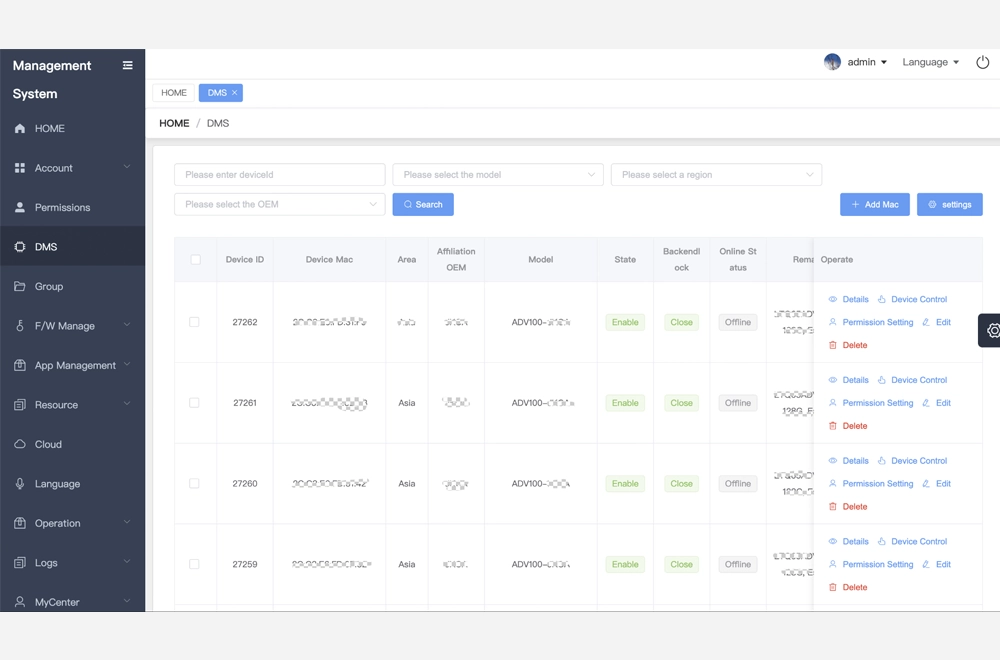
Task: Check the box for device 27260
Action: (x=194, y=483)
